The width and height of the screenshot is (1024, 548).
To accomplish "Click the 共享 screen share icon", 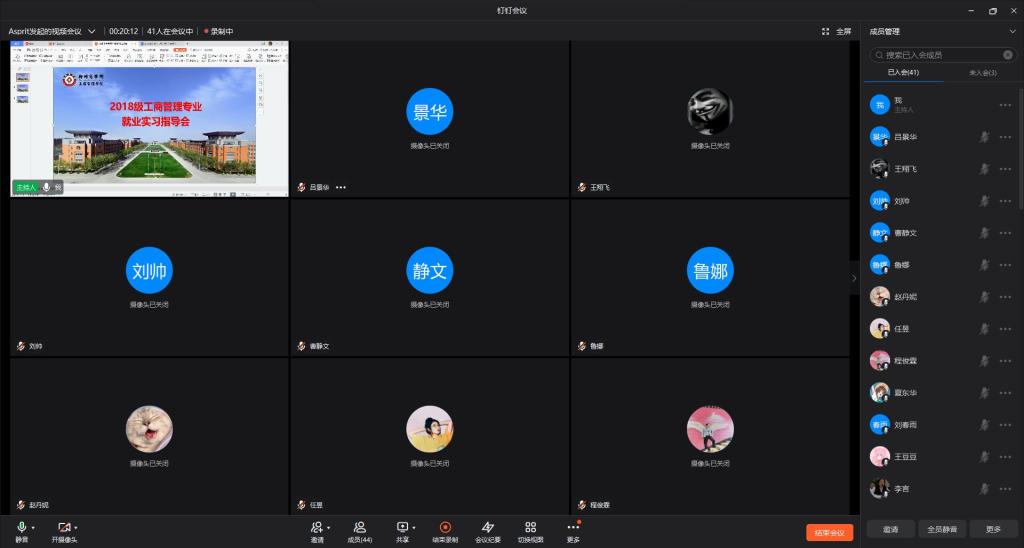I will pos(402,527).
